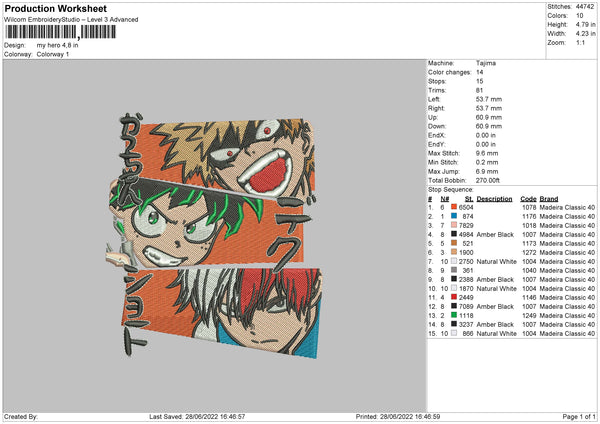Screen dimensions: 600x424
Task: Click the Width value "4.23 in"
Action: 586,34
